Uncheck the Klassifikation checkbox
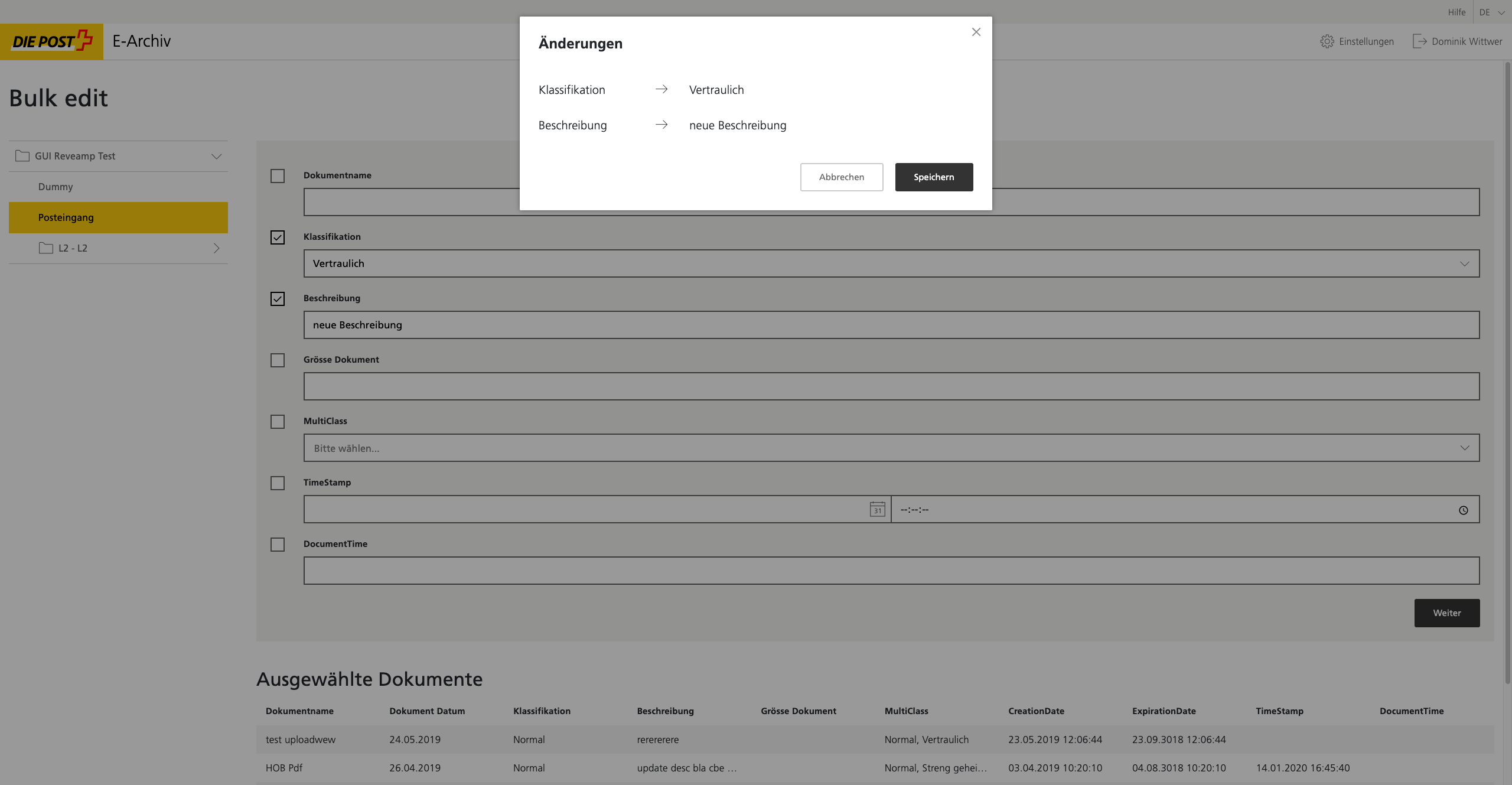This screenshot has width=1512, height=785. 278,237
